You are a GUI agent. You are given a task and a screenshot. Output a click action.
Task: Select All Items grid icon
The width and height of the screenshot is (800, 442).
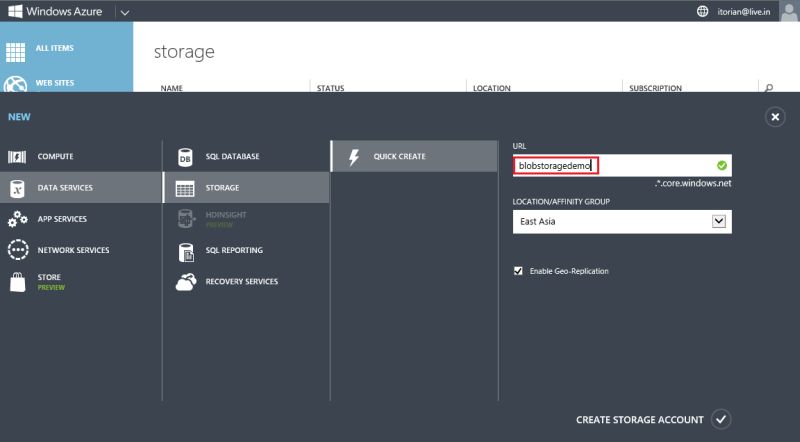15,52
